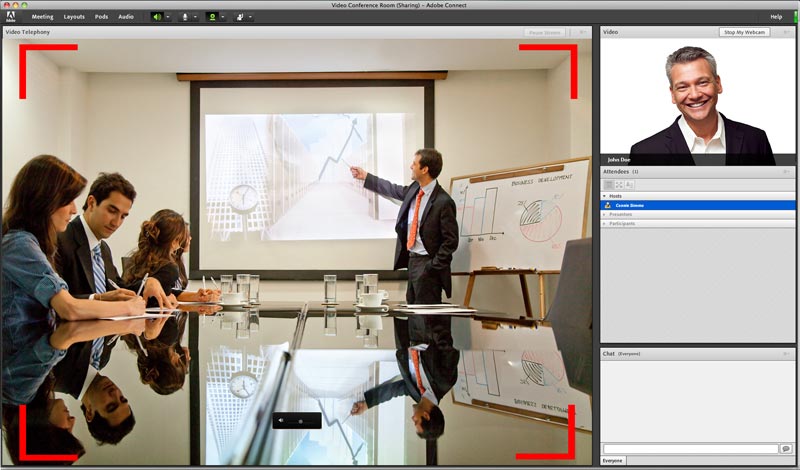The image size is (800, 470).
Task: Open the Audio menu
Action: pos(126,17)
